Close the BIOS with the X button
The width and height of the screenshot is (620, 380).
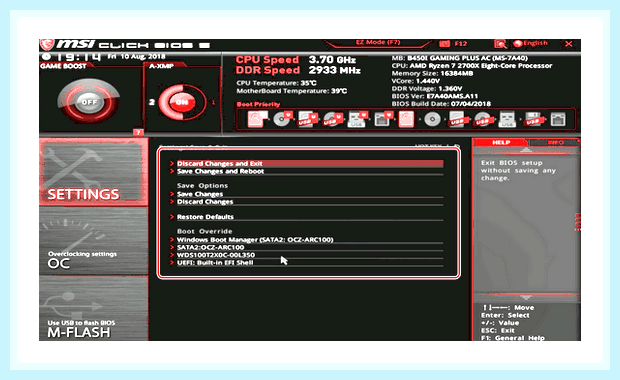click(x=569, y=44)
